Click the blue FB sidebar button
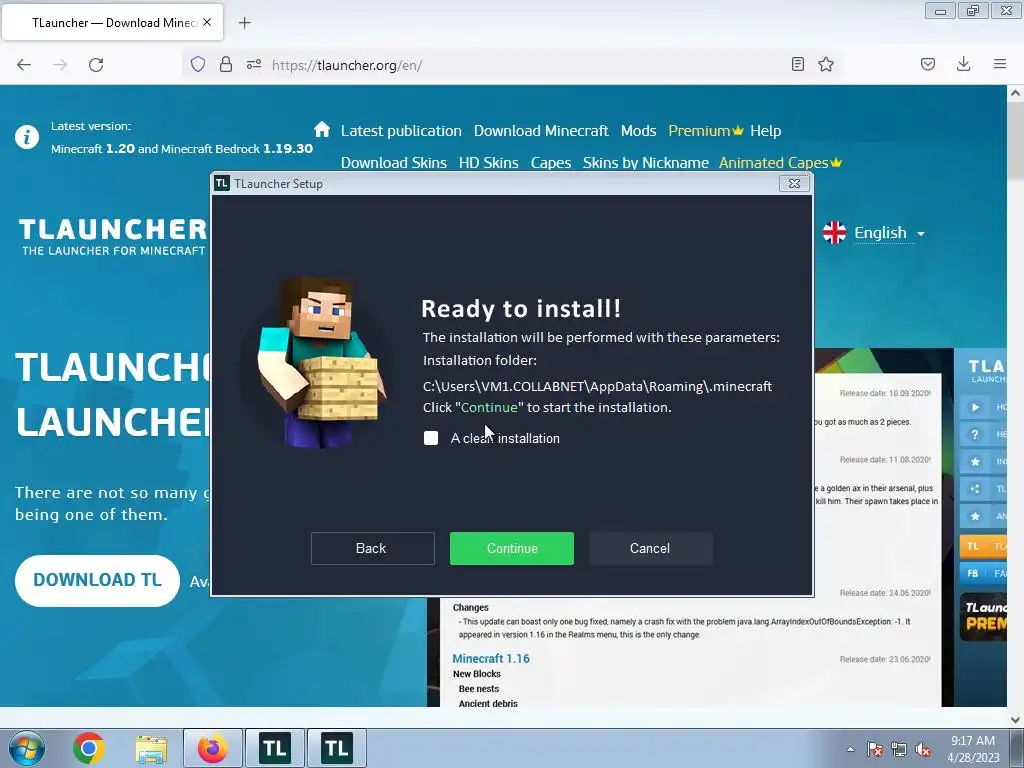 click(983, 573)
